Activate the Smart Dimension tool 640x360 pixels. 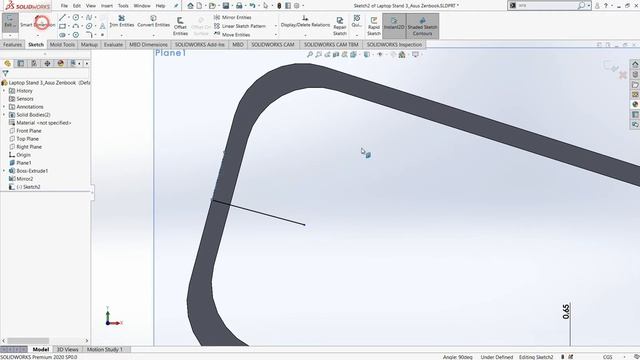(x=38, y=22)
